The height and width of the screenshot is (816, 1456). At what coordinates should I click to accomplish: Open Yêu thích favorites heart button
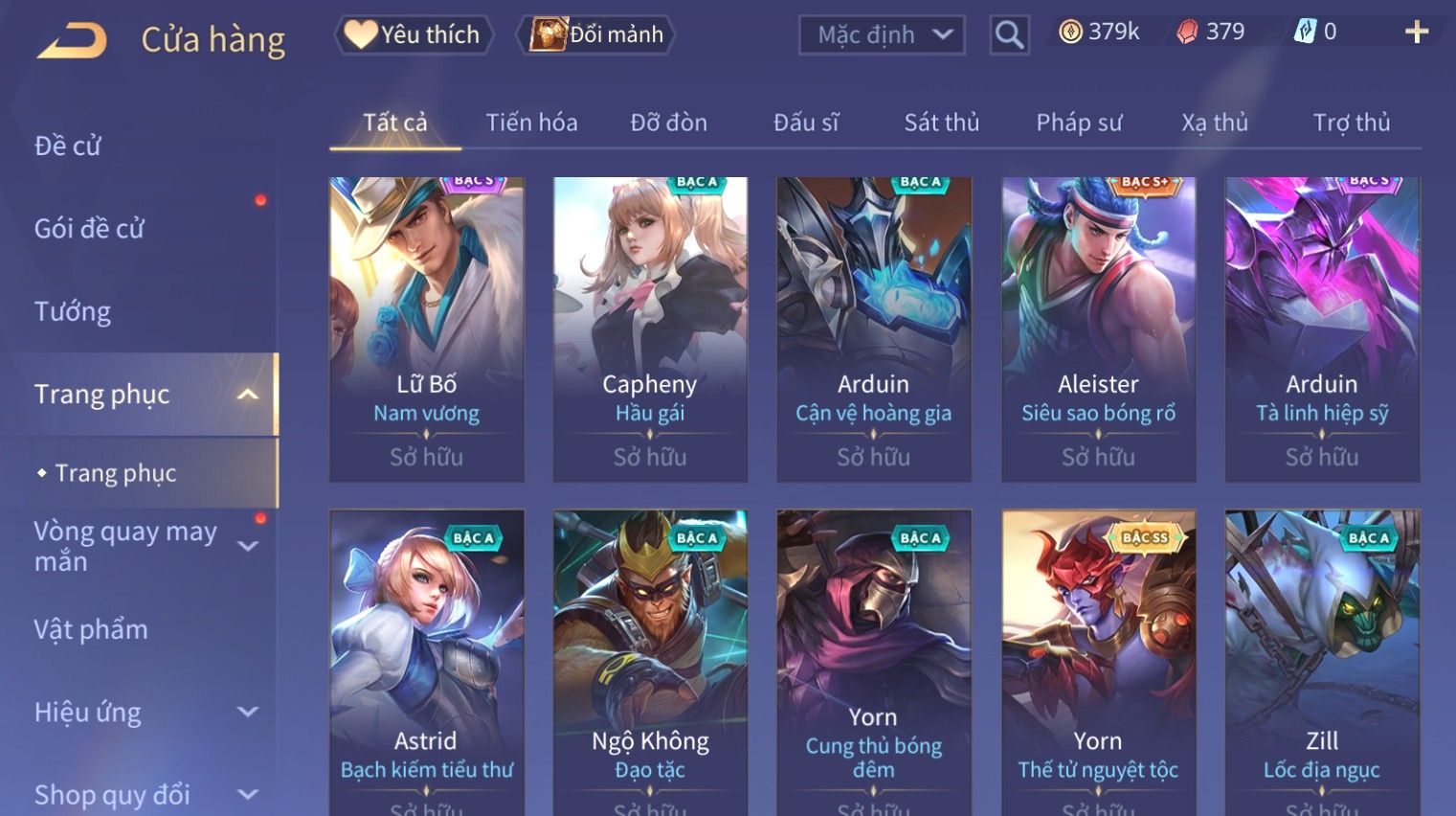point(414,34)
